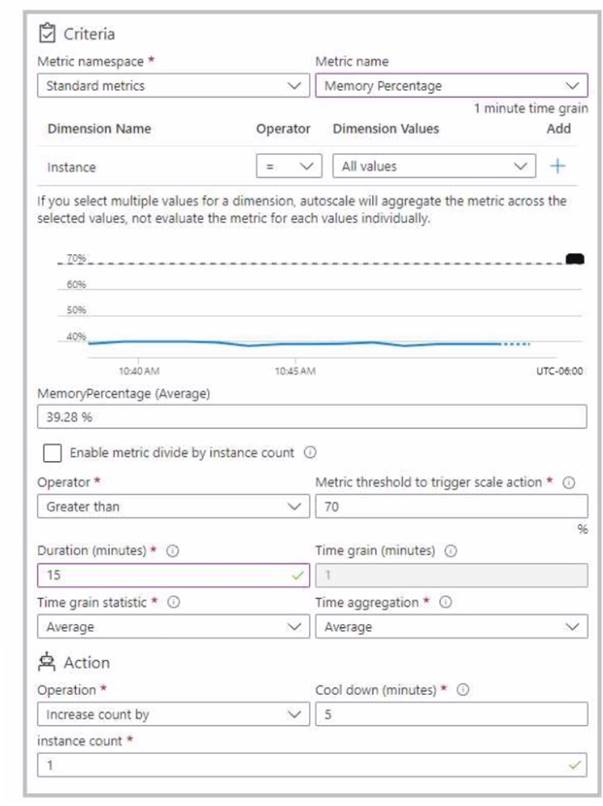603x806 pixels.
Task: Open the All values dimension dropdown
Action: [434, 166]
